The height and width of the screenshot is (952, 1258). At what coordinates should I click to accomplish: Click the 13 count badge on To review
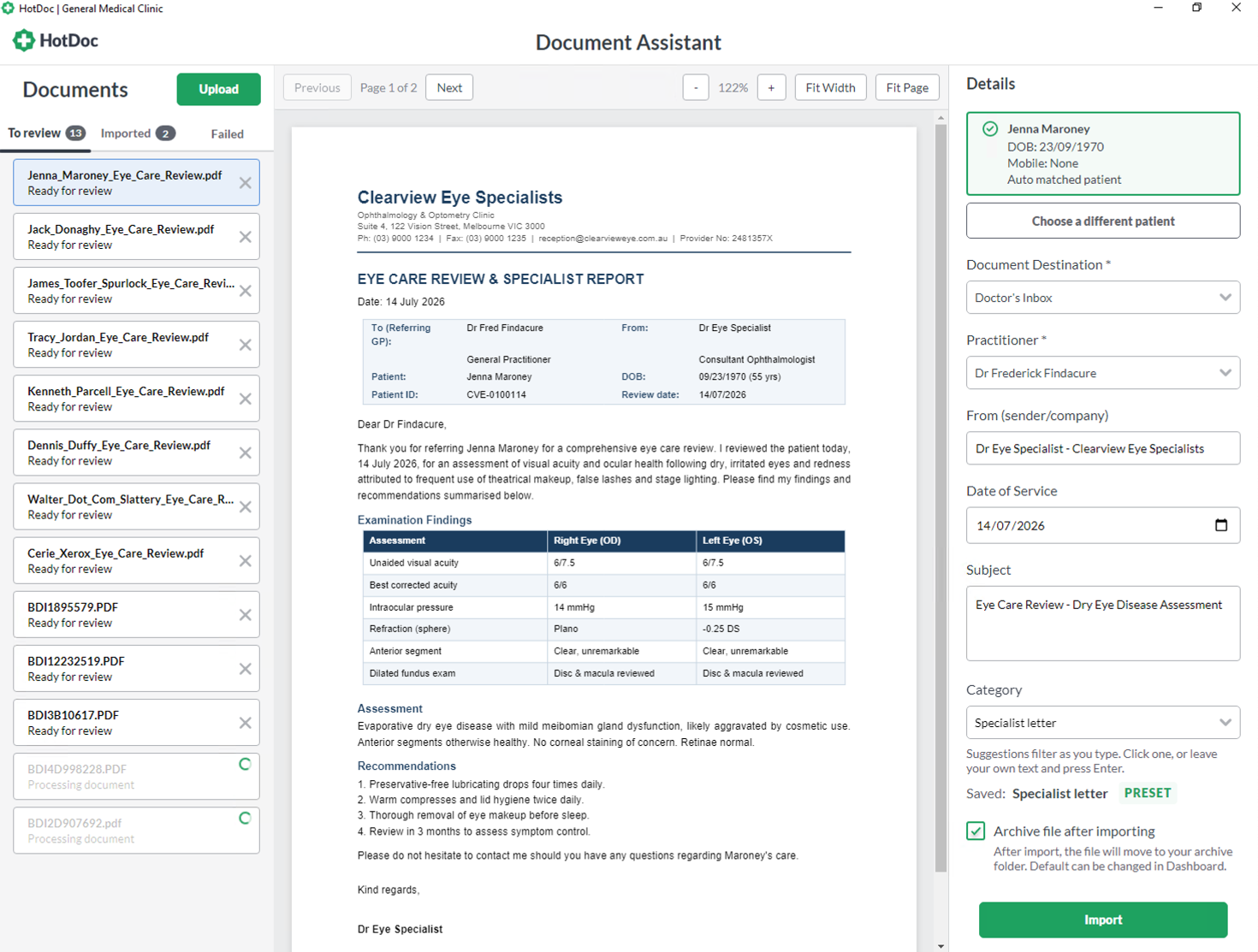[76, 133]
